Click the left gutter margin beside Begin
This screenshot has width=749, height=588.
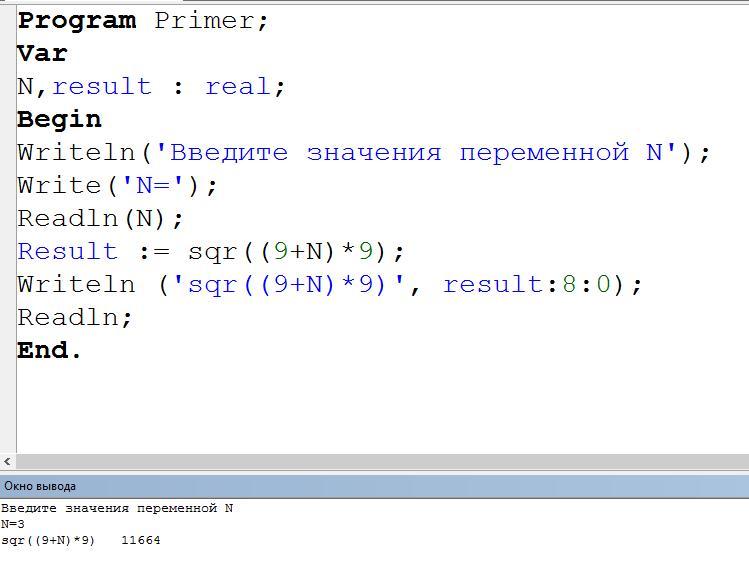[x=7, y=119]
